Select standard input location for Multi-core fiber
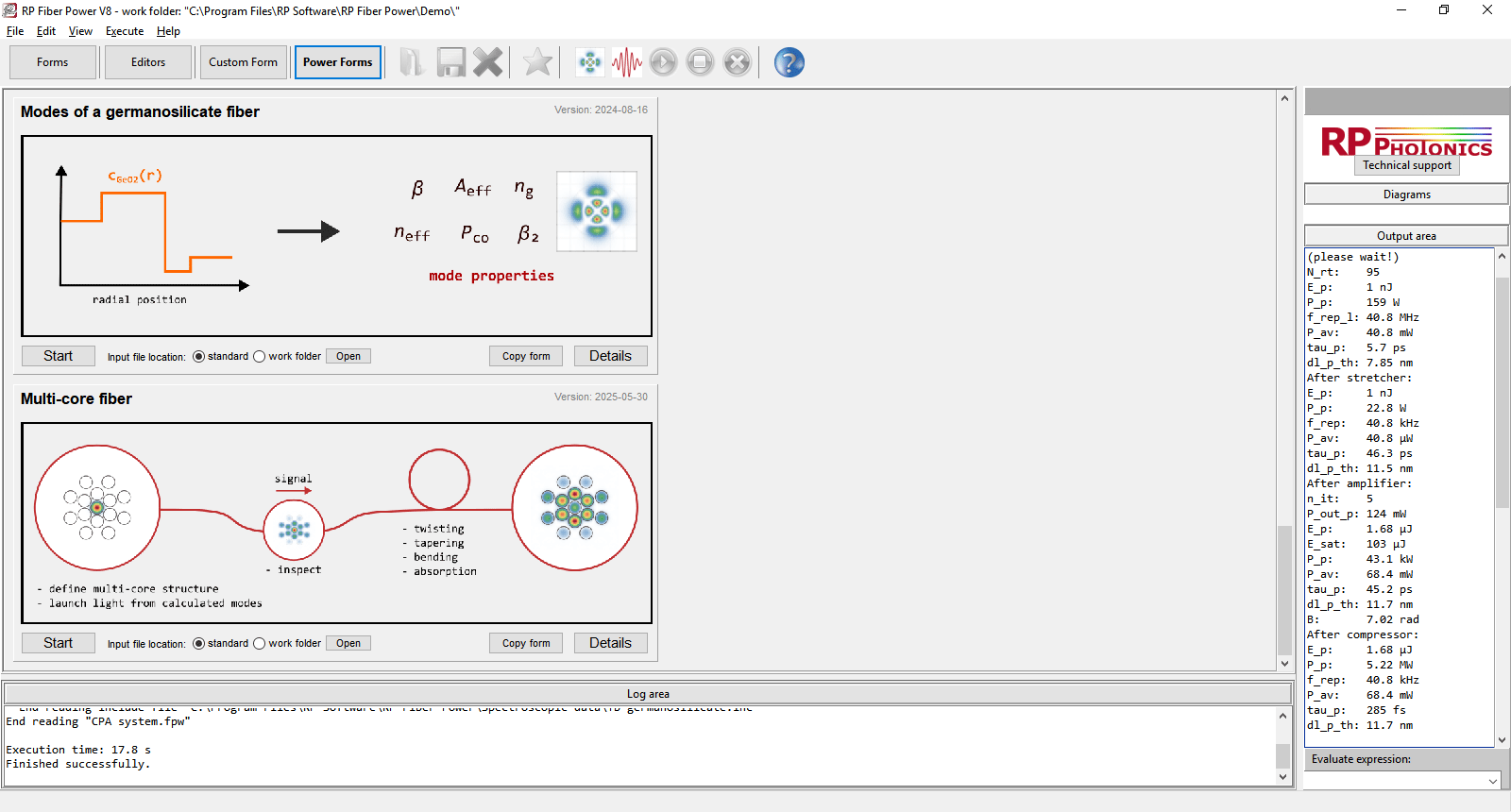This screenshot has width=1511, height=812. click(x=198, y=644)
